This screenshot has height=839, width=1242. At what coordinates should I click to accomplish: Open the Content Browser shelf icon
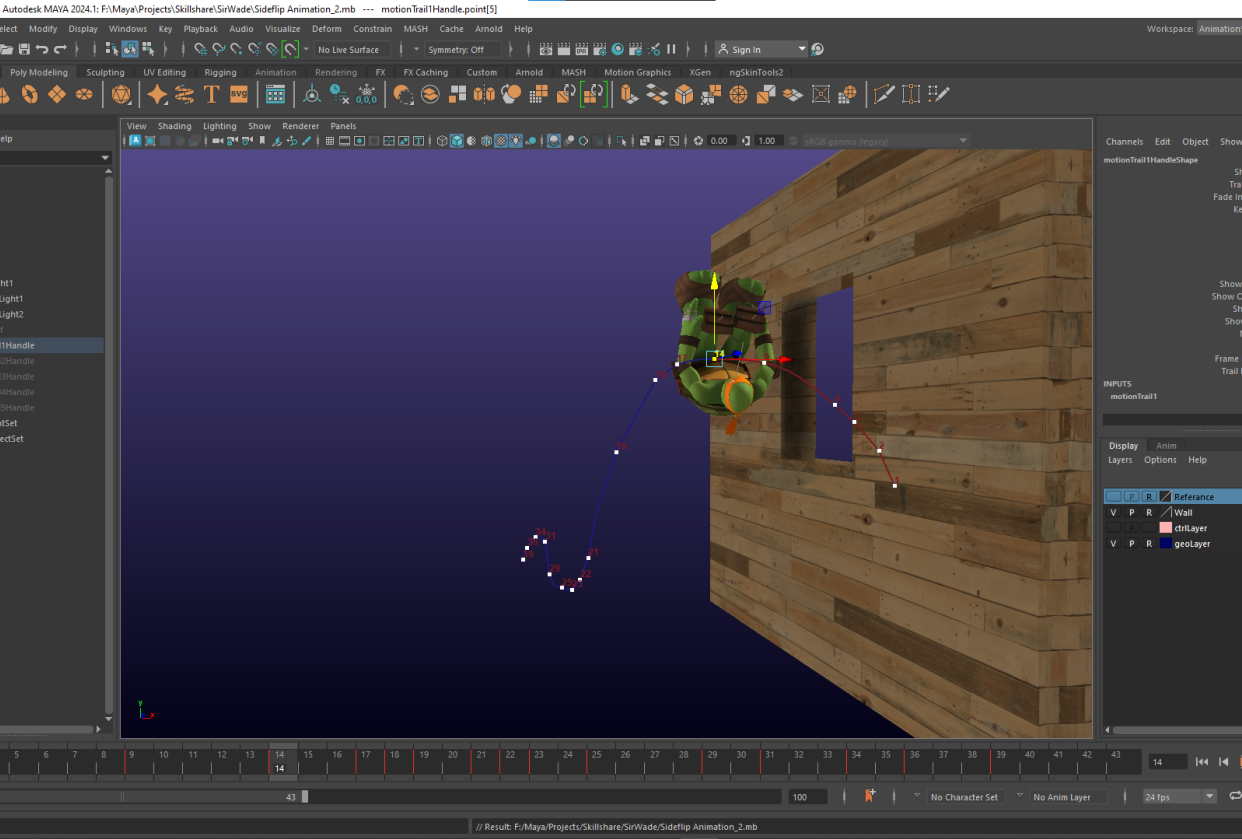click(275, 94)
